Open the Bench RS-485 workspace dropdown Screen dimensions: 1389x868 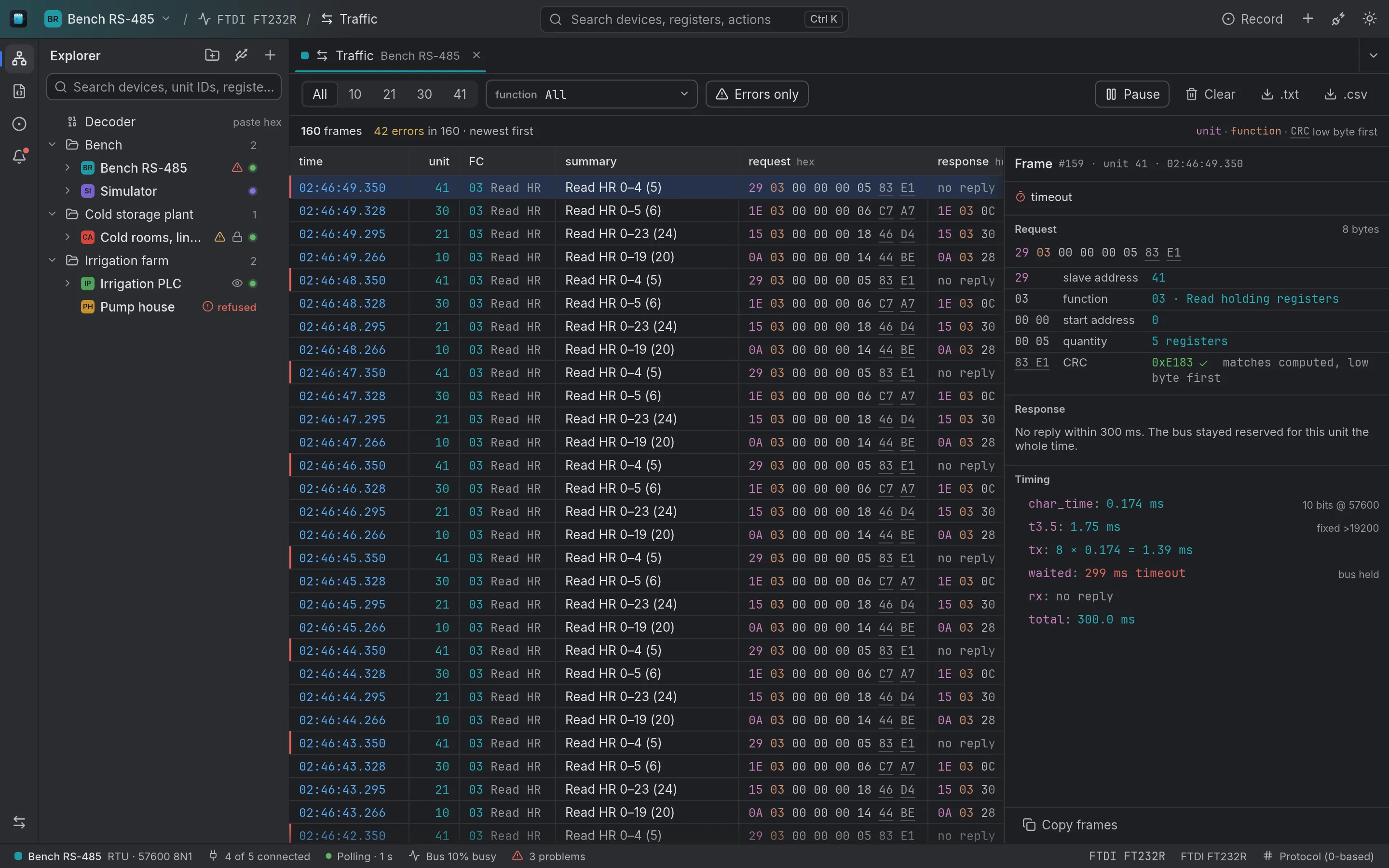pyautogui.click(x=108, y=19)
